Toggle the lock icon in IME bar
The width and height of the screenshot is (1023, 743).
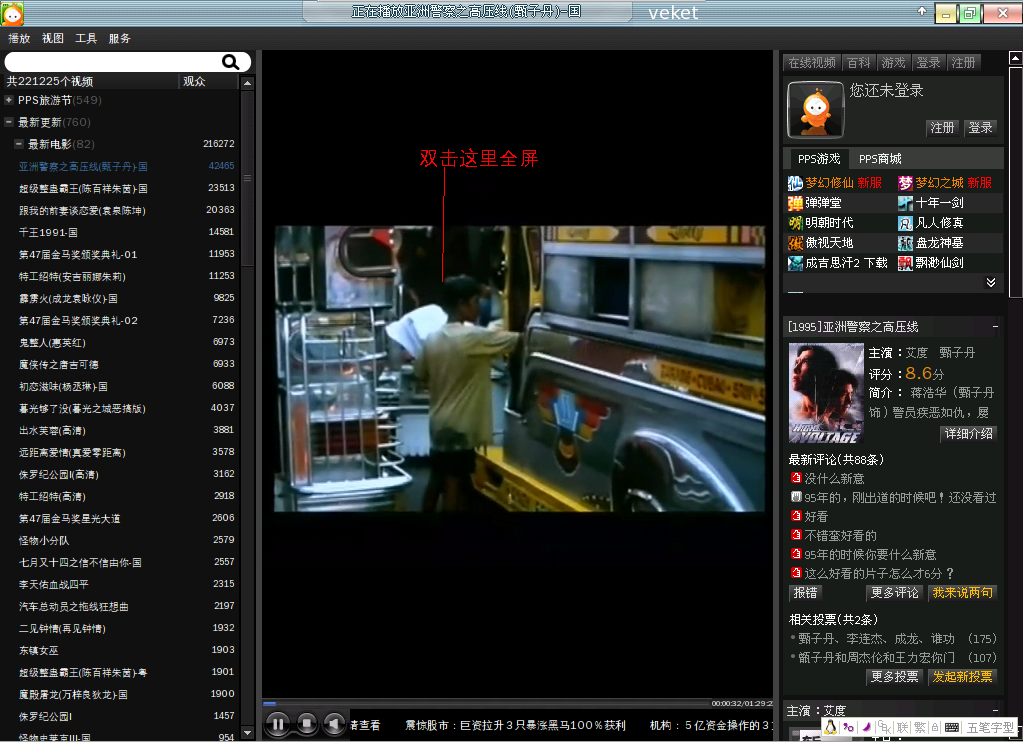click(x=935, y=727)
